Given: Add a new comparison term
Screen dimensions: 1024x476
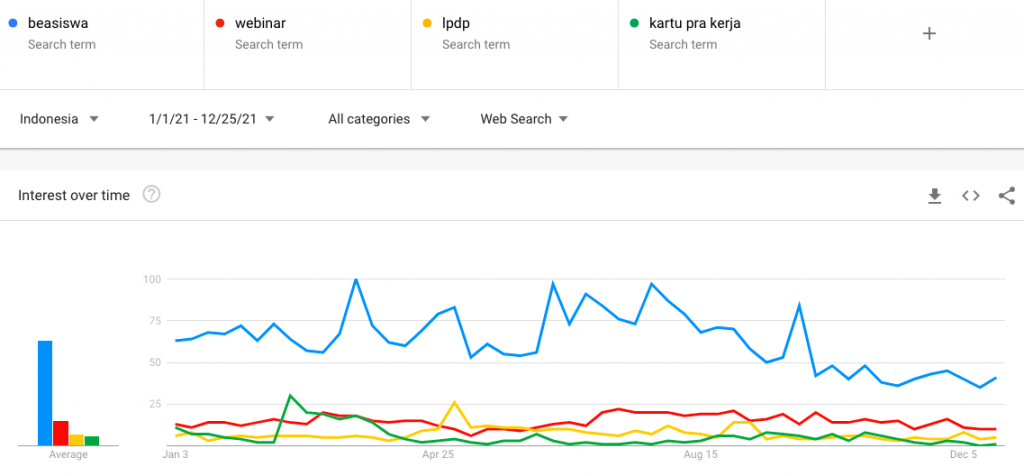Looking at the screenshot, I should (x=929, y=34).
